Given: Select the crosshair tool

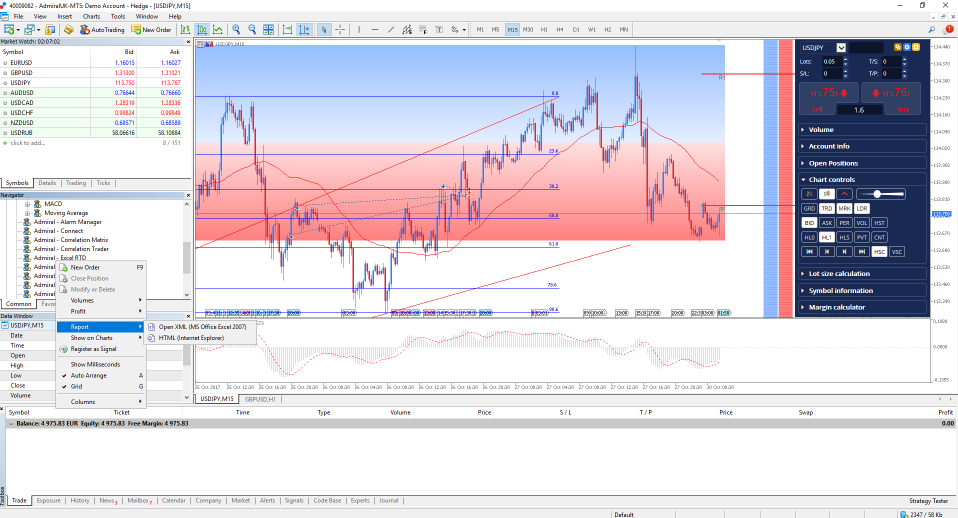Looking at the screenshot, I should point(340,29).
